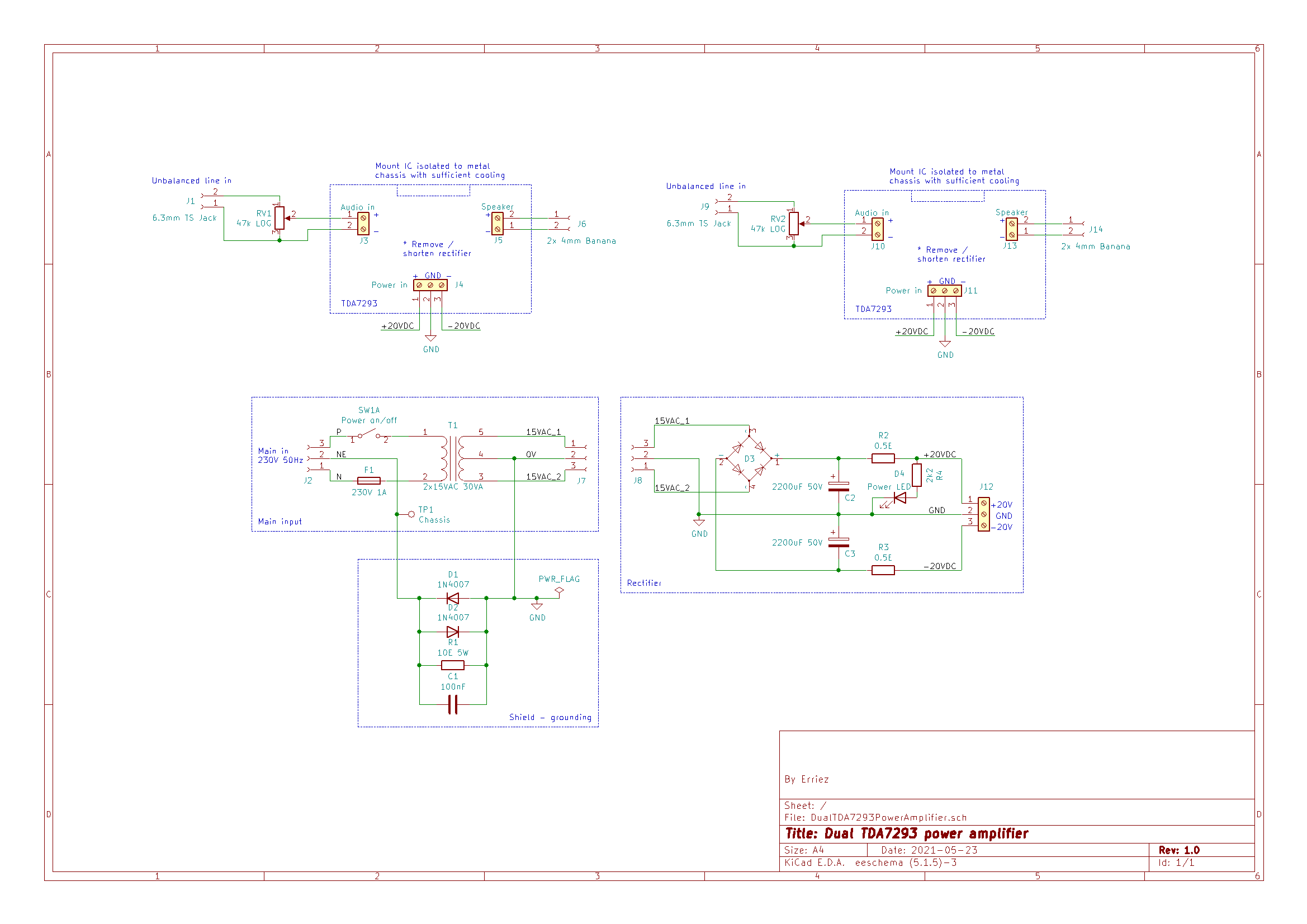Select the RV2 potentiometer symbol
The width and height of the screenshot is (1307, 924).
(794, 224)
